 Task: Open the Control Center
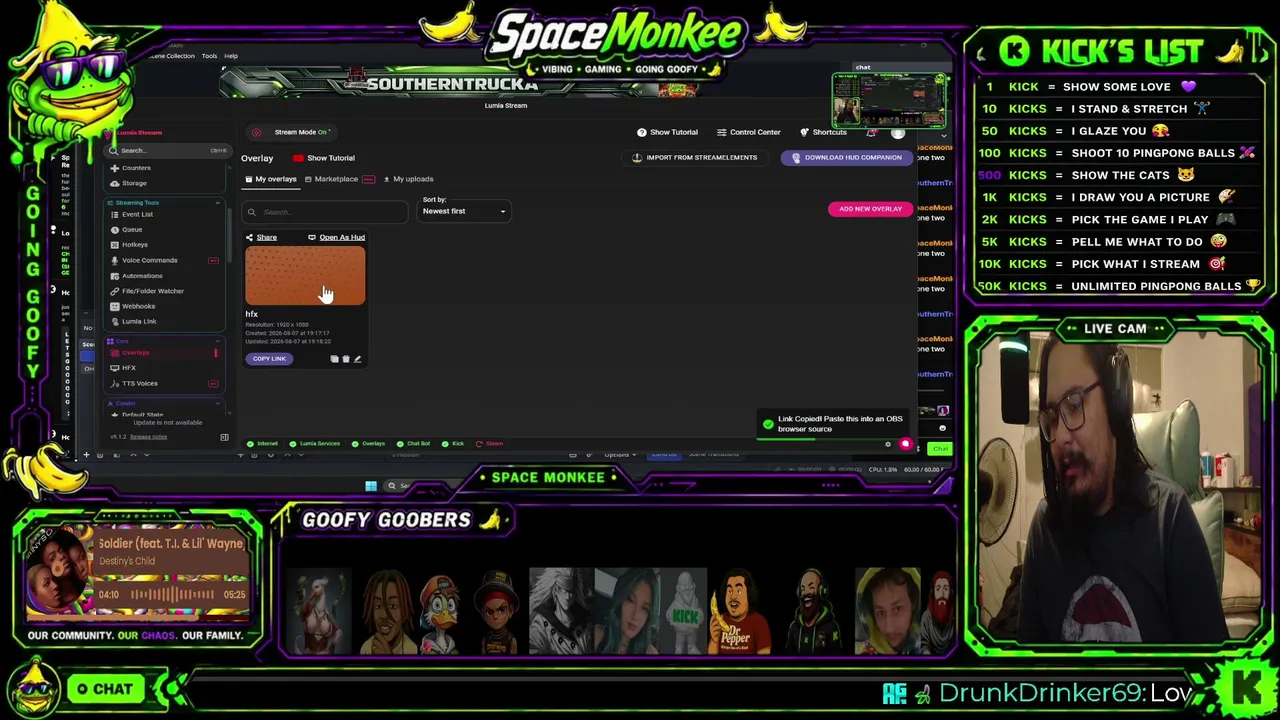(748, 132)
